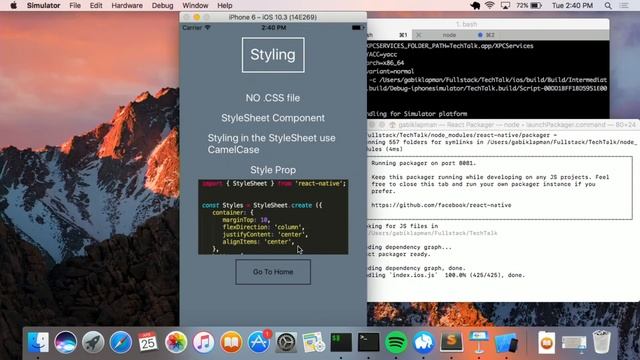Open System Preferences gear icon

pos(286,342)
